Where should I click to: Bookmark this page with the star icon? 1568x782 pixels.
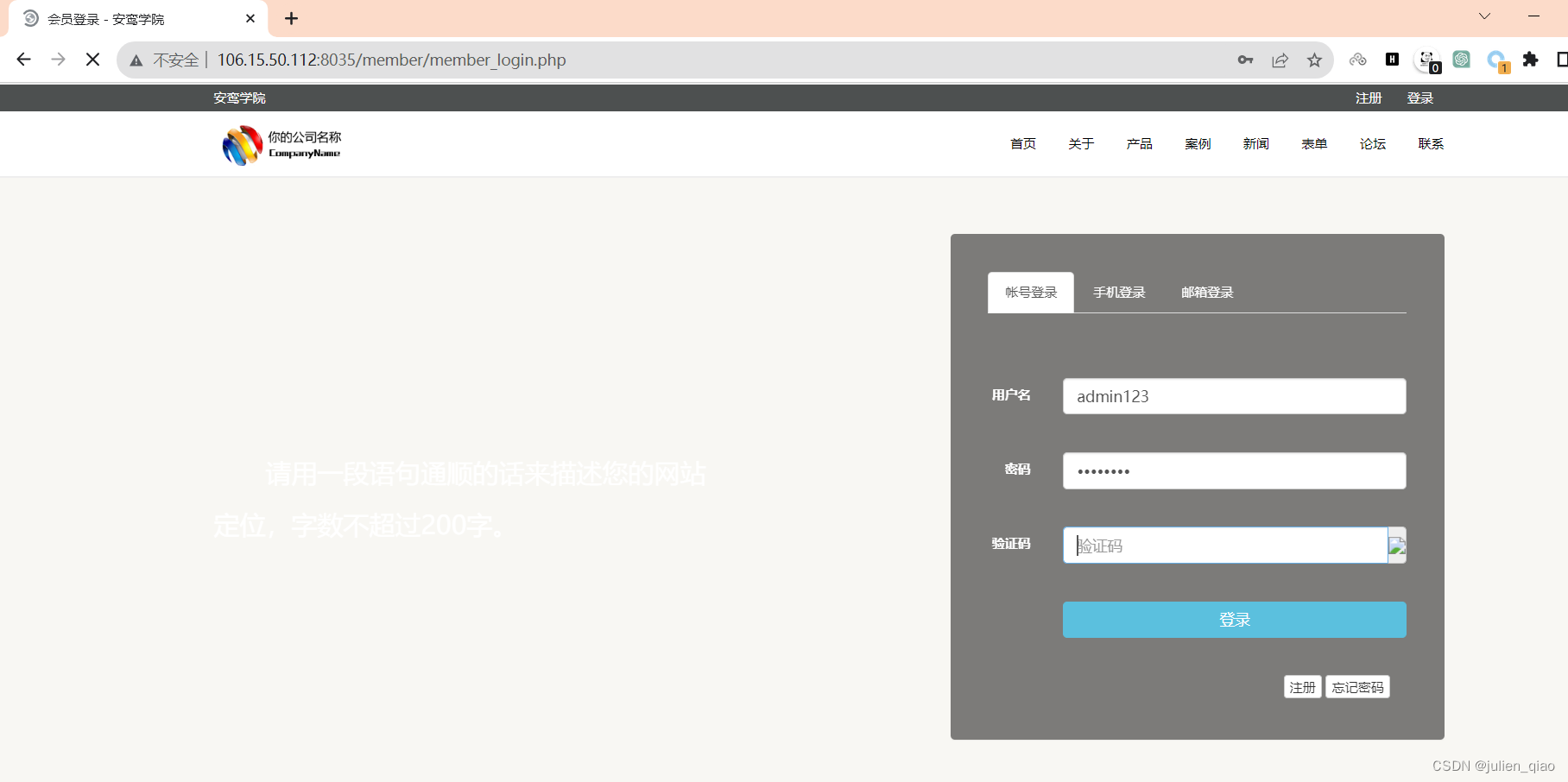point(1314,60)
